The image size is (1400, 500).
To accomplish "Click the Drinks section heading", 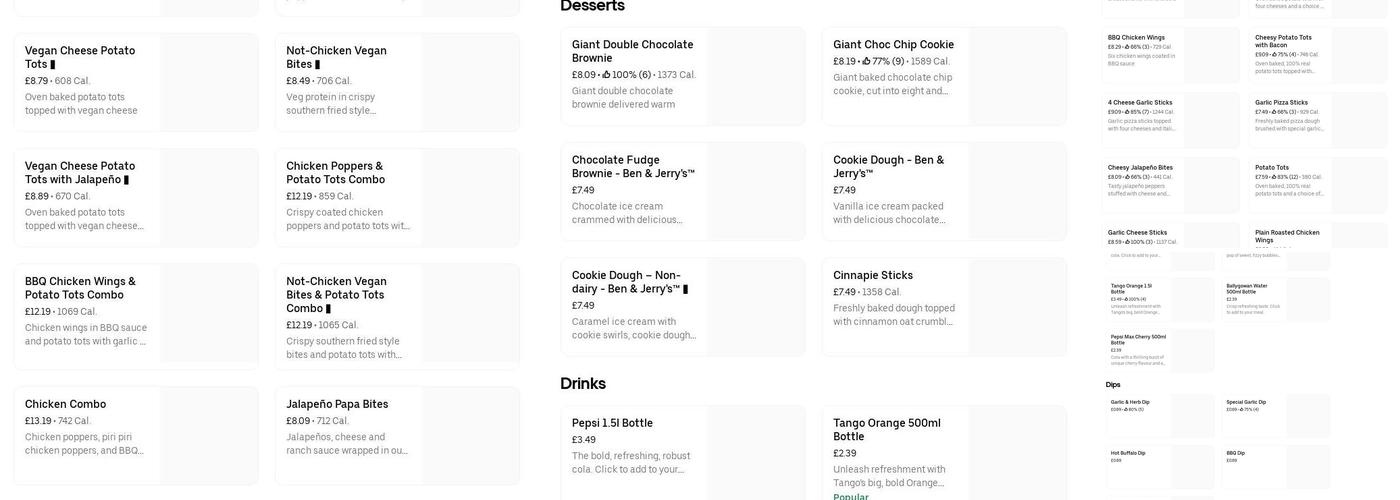I will pyautogui.click(x=583, y=384).
